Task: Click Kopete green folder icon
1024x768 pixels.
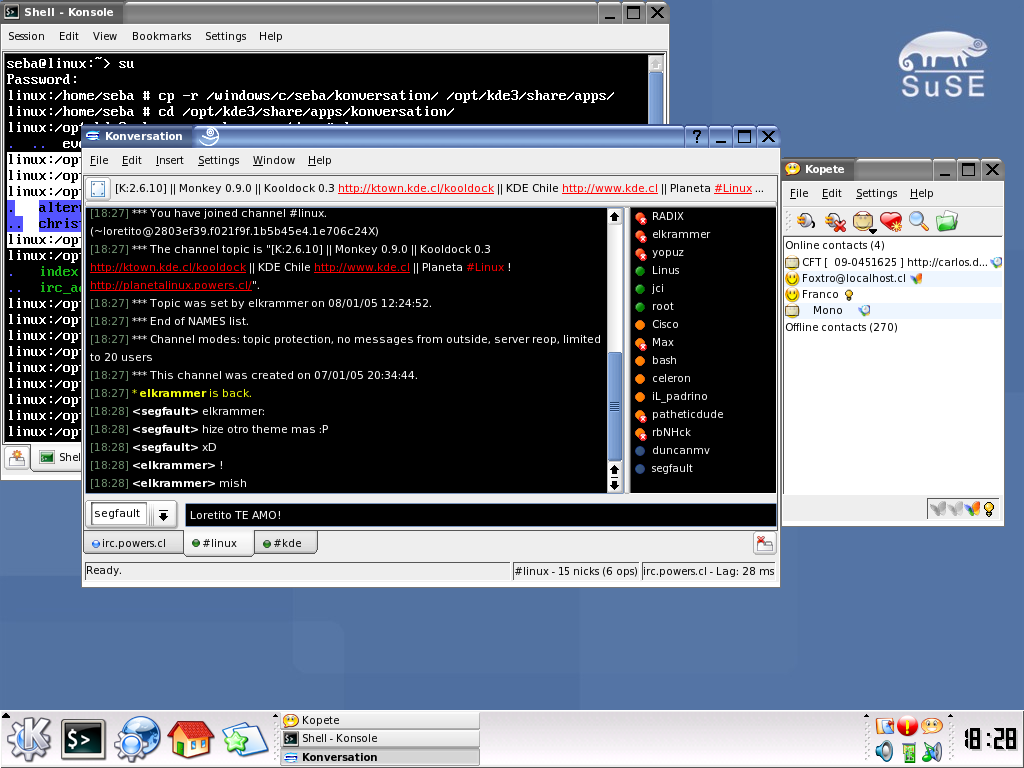Action: [946, 221]
